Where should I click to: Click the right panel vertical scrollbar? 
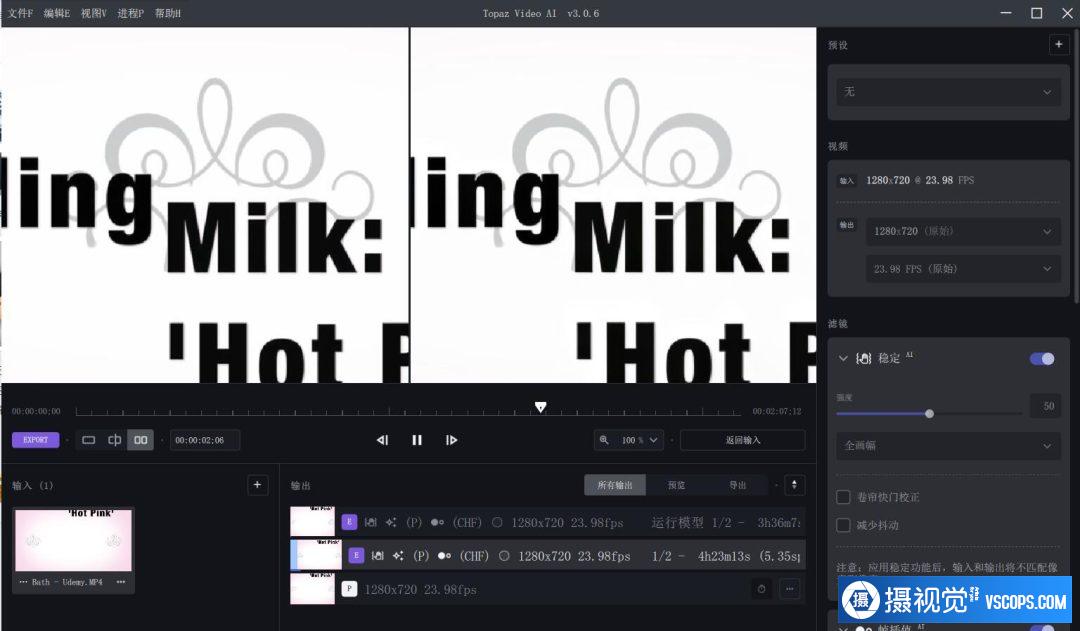(x=1076, y=165)
